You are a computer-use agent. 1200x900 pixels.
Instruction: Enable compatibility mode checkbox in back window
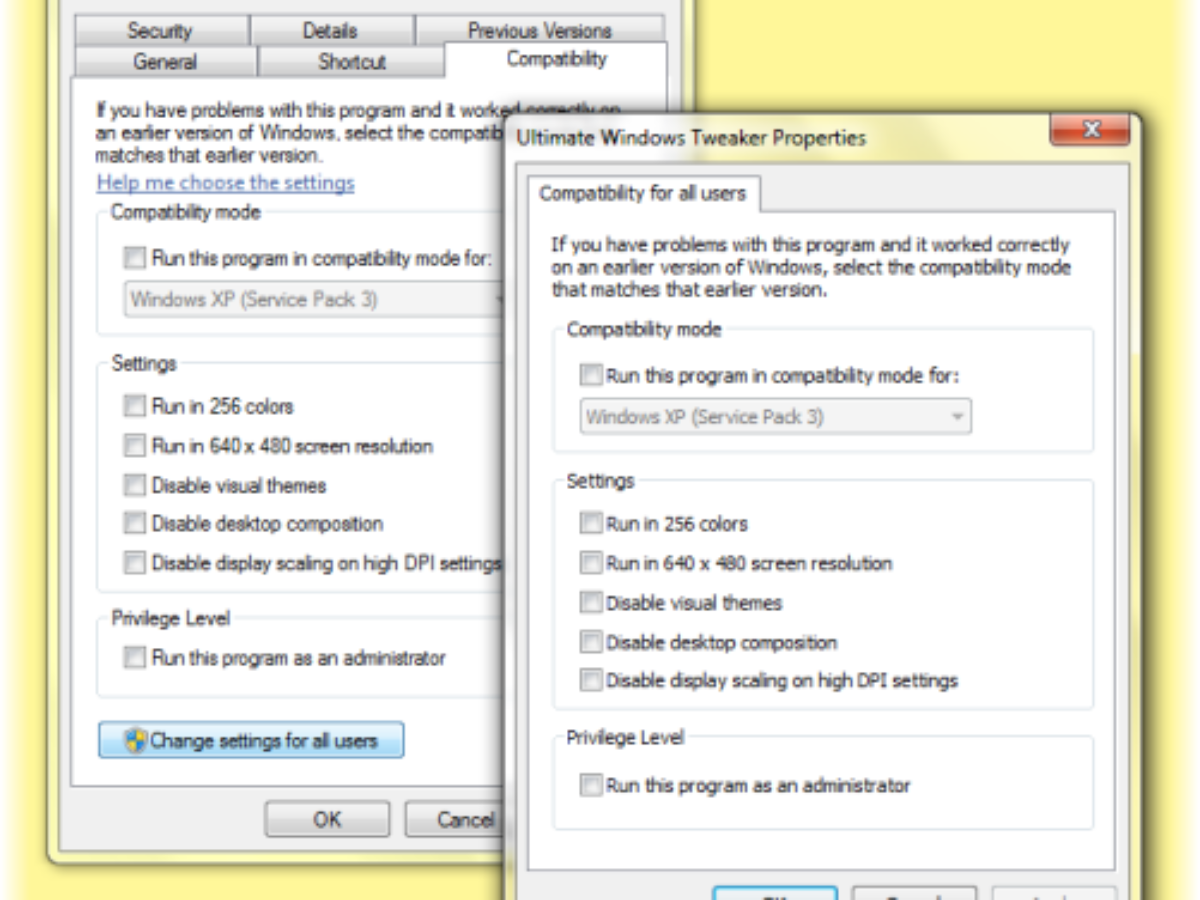[x=135, y=259]
